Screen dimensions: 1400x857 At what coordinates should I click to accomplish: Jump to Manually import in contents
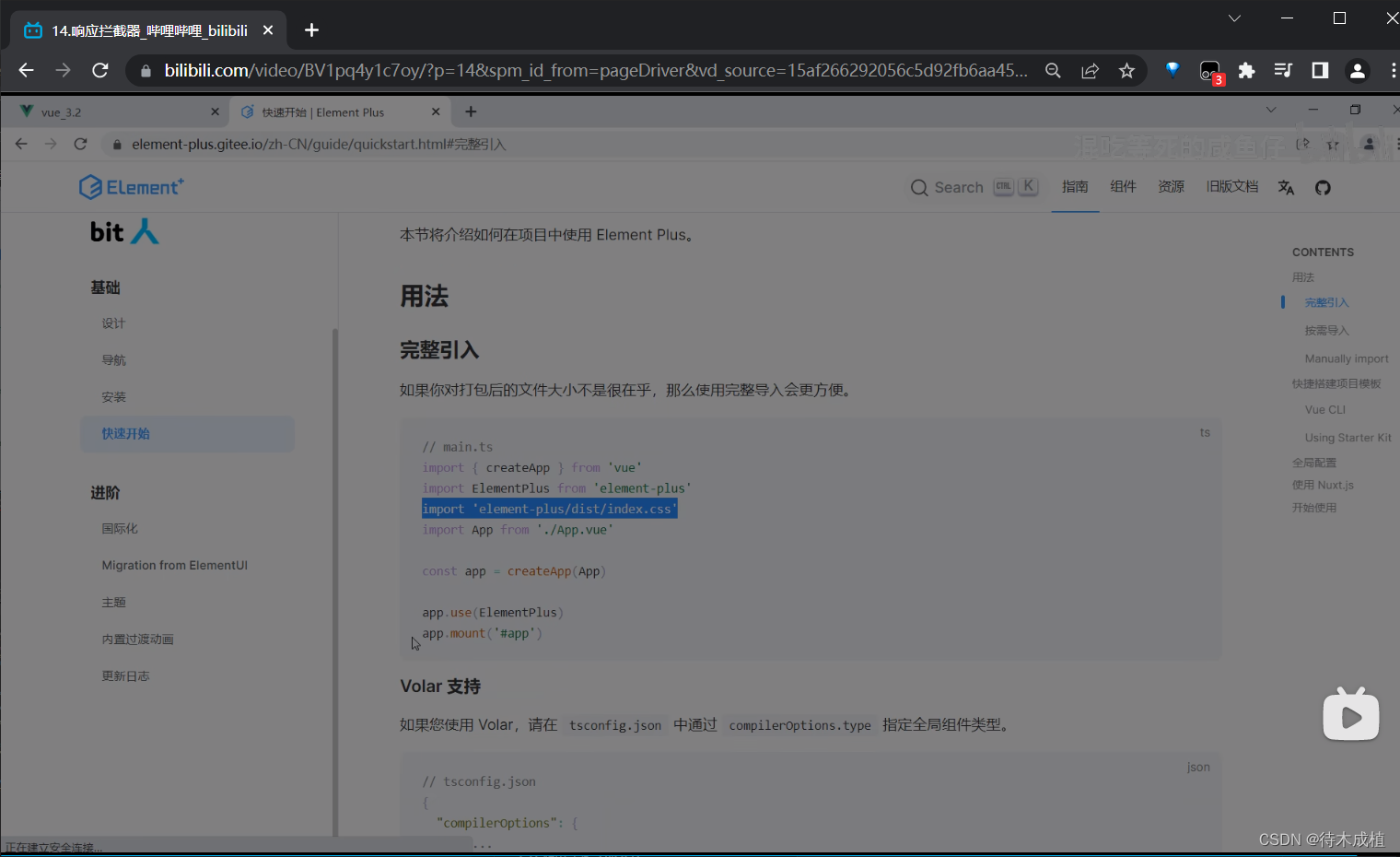click(1347, 358)
